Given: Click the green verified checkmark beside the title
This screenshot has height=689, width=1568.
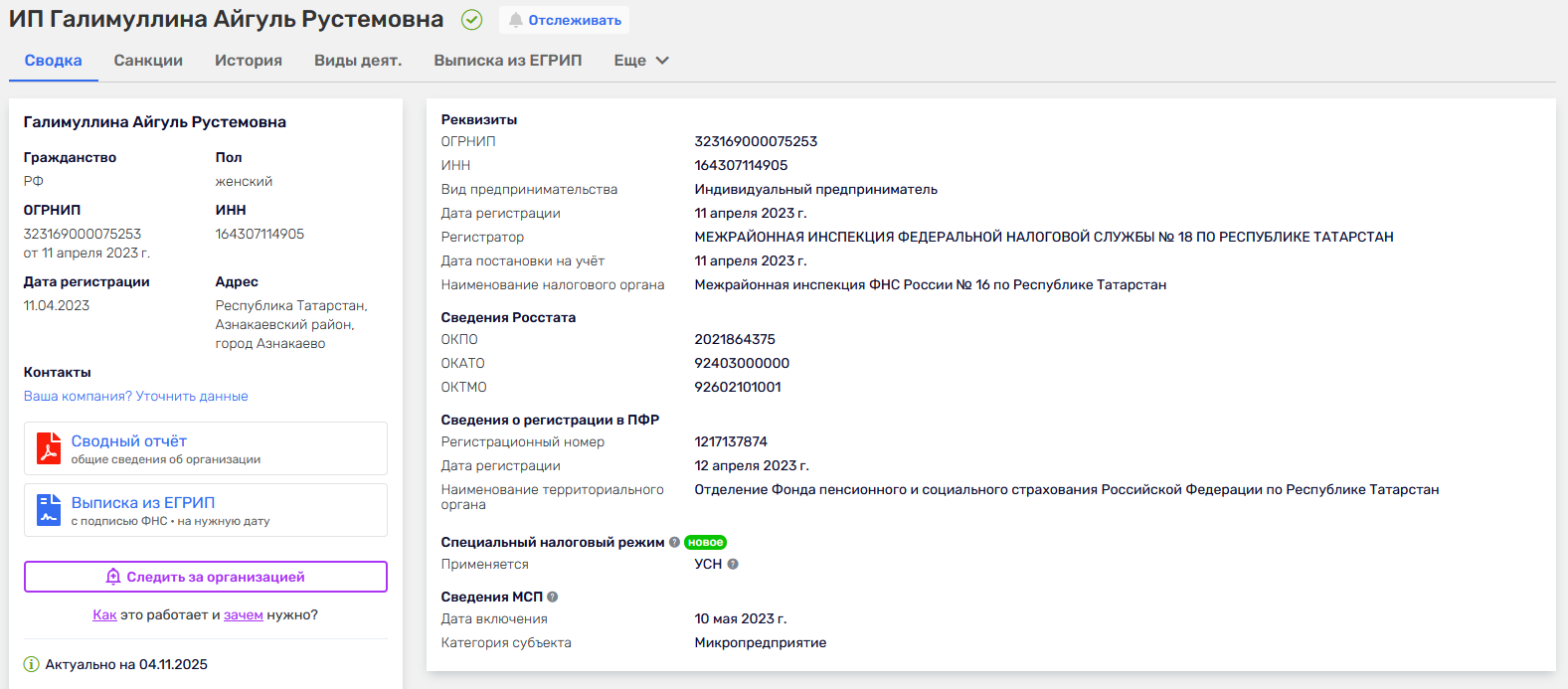Looking at the screenshot, I should click(472, 20).
